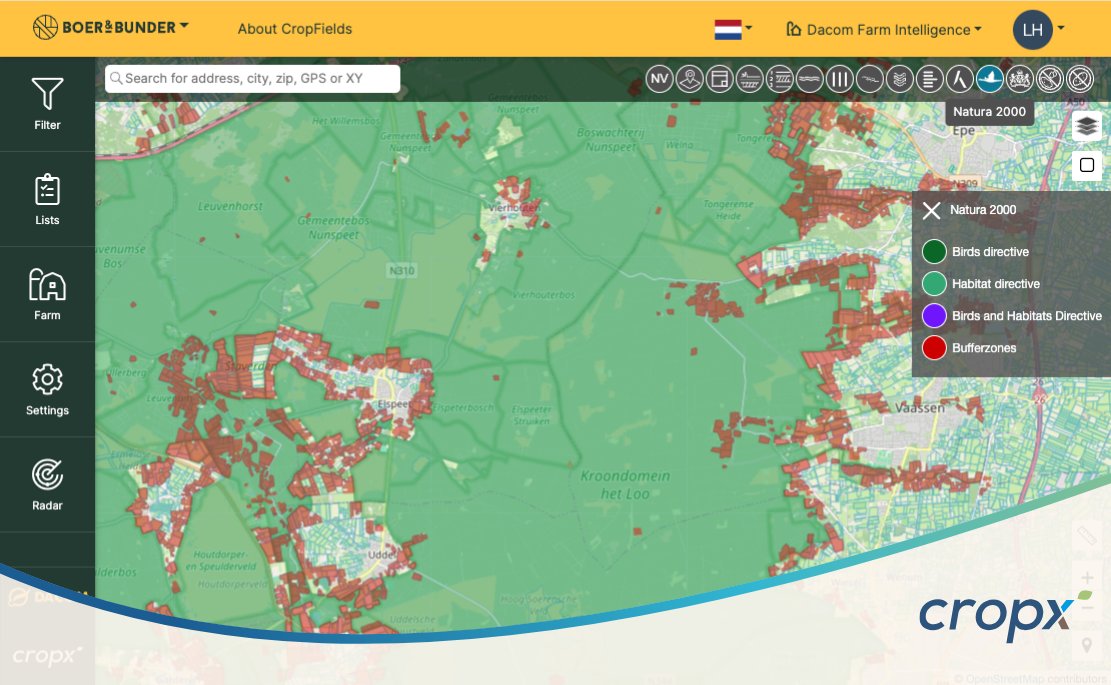The image size is (1111, 685).
Task: Open the LH user avatar
Action: [x=1032, y=30]
